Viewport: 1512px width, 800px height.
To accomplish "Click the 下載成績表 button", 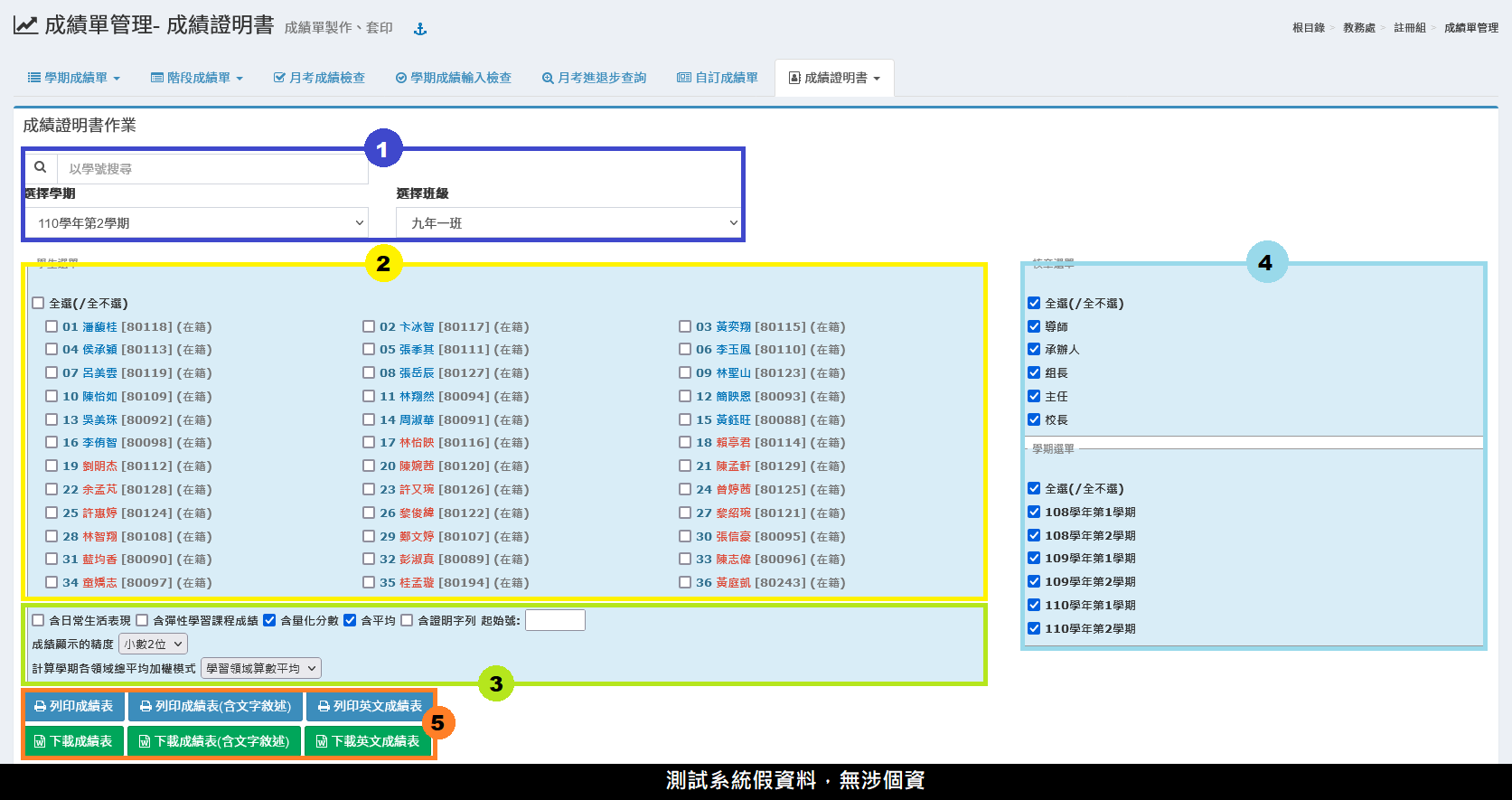I will 73,741.
